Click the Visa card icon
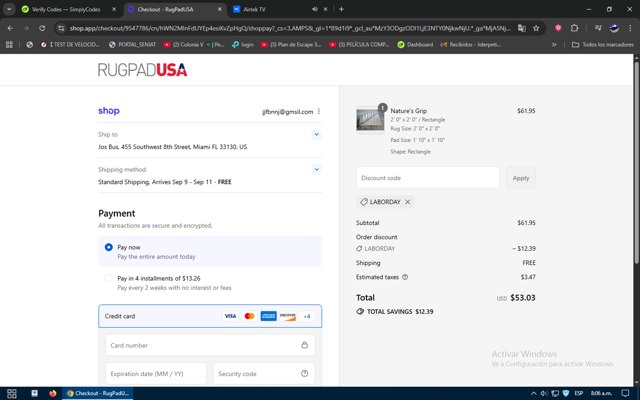 tap(230, 316)
